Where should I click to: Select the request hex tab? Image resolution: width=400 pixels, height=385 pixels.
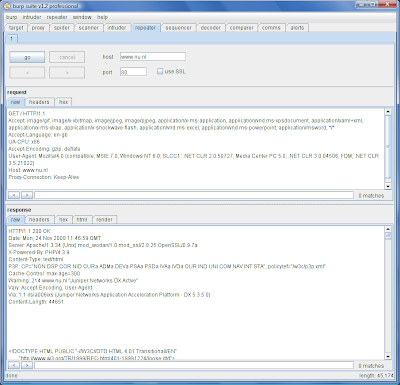pyautogui.click(x=63, y=102)
